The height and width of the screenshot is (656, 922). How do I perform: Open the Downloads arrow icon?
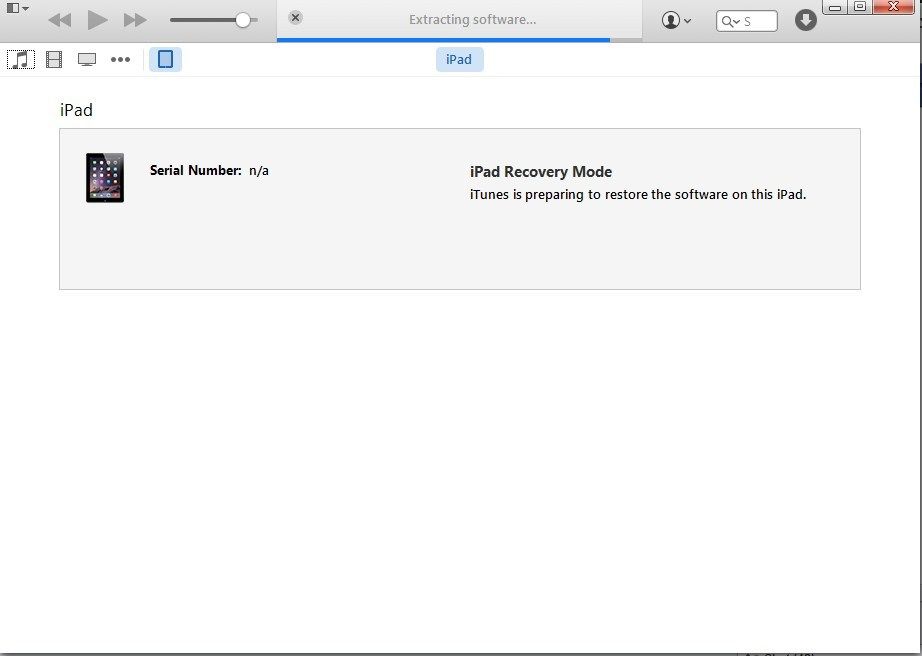pos(806,20)
